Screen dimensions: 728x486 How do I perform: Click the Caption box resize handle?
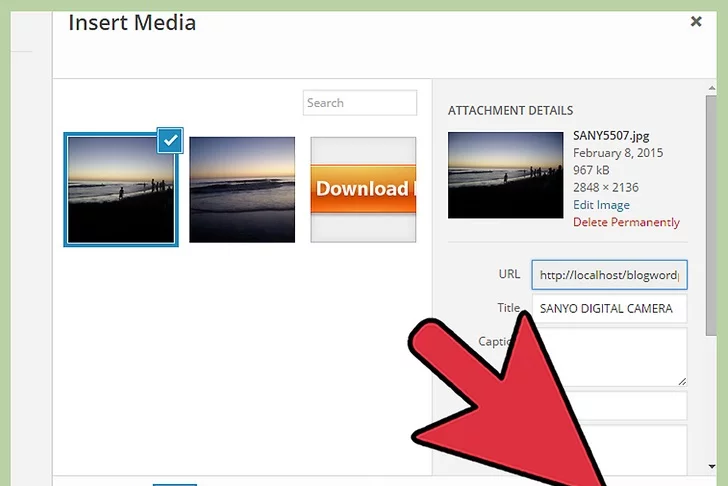[682, 381]
